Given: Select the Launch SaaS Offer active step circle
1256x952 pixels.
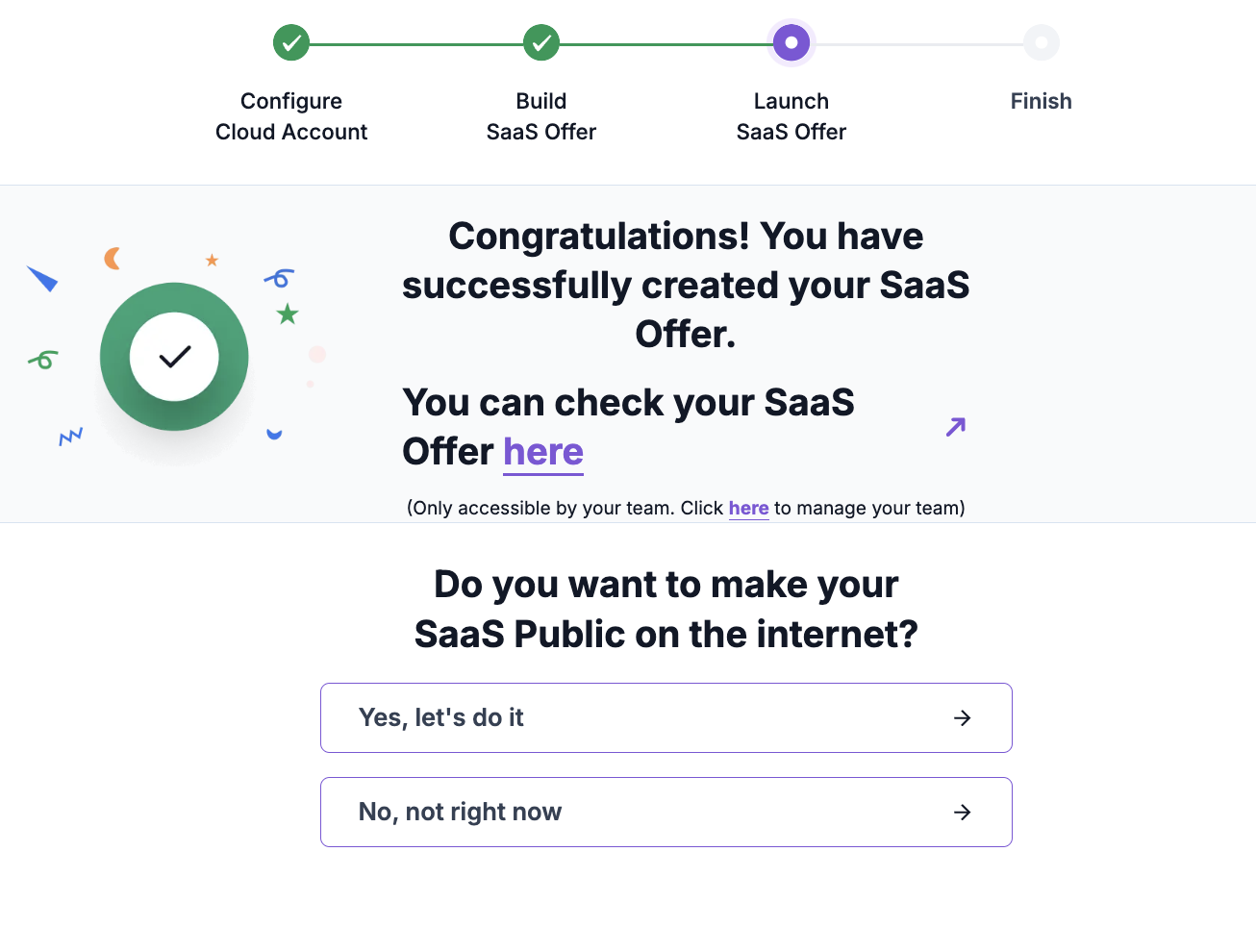Looking at the screenshot, I should (791, 42).
